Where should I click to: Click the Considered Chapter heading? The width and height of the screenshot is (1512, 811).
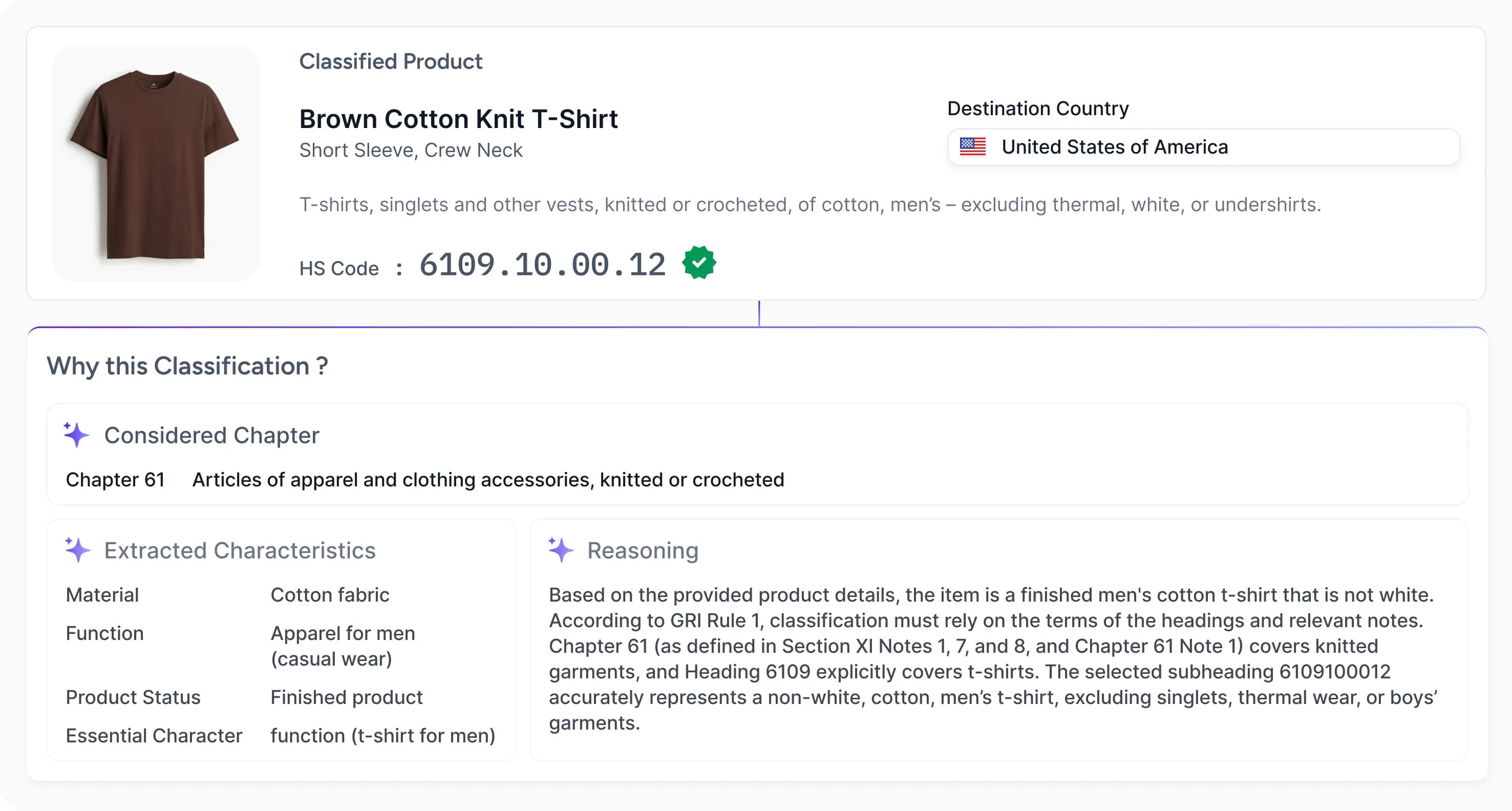pos(211,435)
